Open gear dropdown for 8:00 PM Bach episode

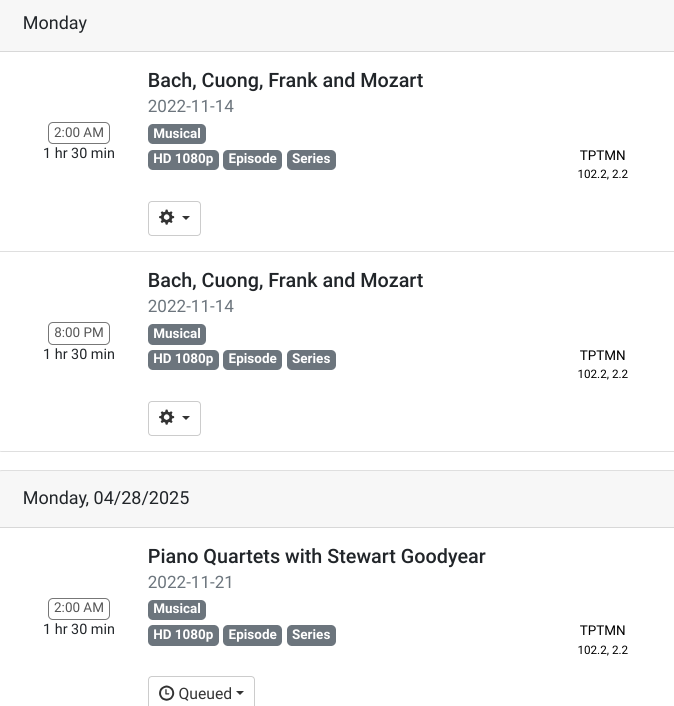(174, 418)
